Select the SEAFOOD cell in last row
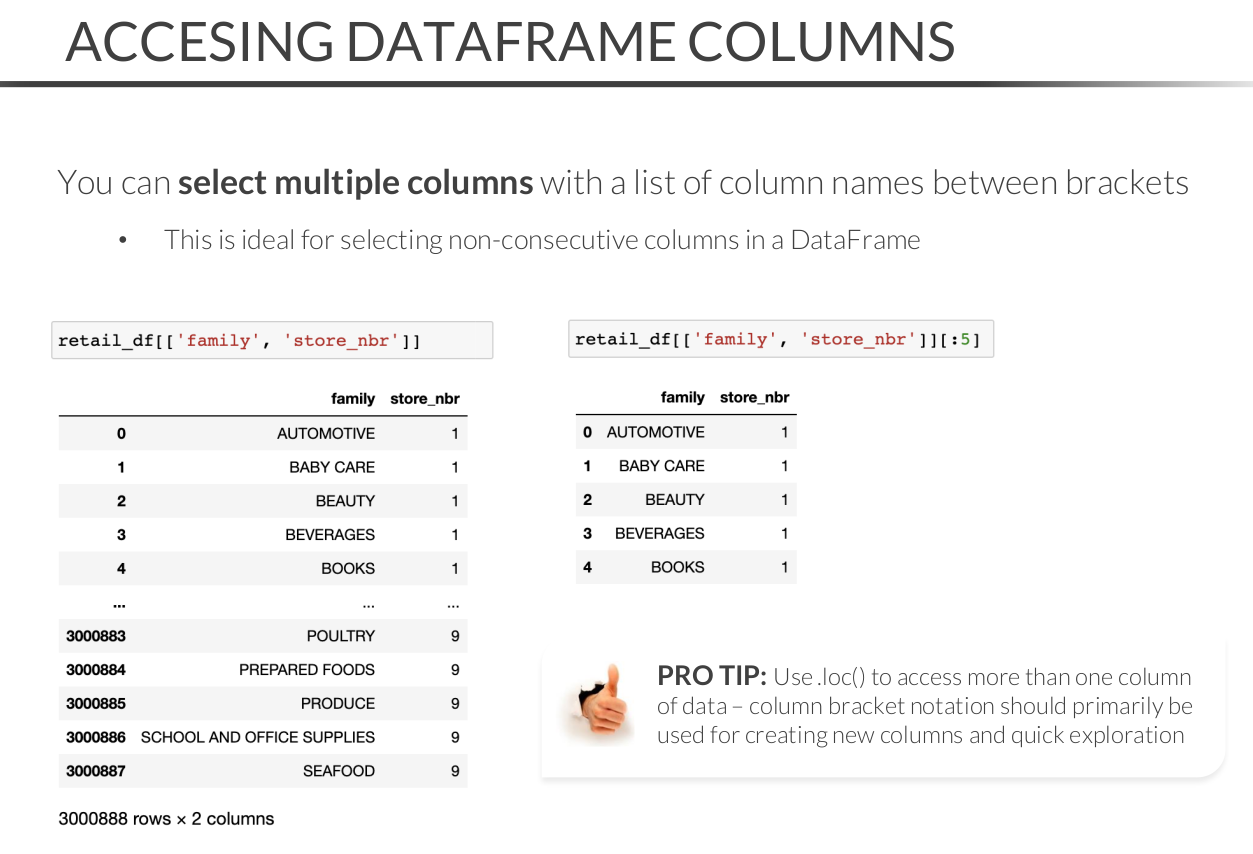Viewport: 1253px width, 854px height. tap(338, 771)
